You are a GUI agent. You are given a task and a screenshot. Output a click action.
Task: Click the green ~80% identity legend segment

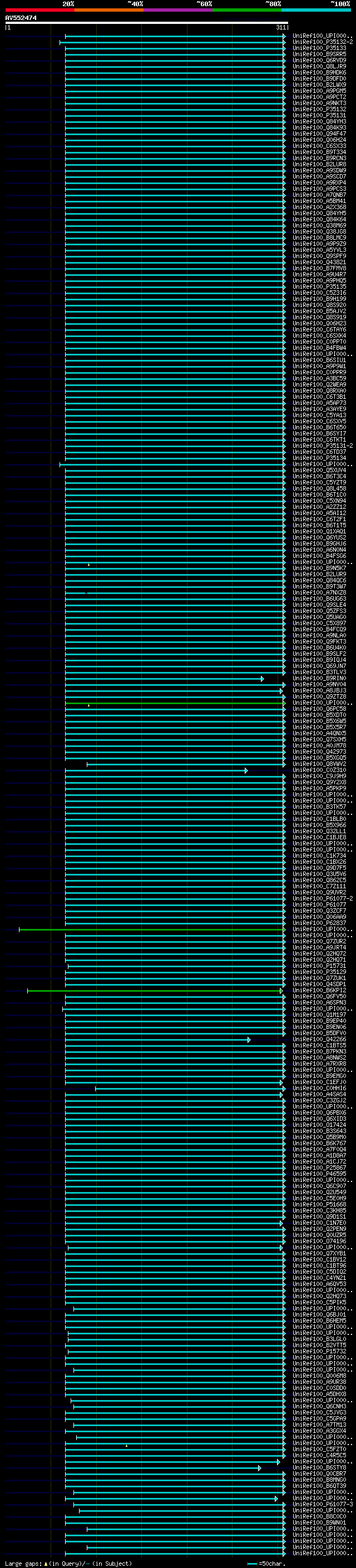247,10
